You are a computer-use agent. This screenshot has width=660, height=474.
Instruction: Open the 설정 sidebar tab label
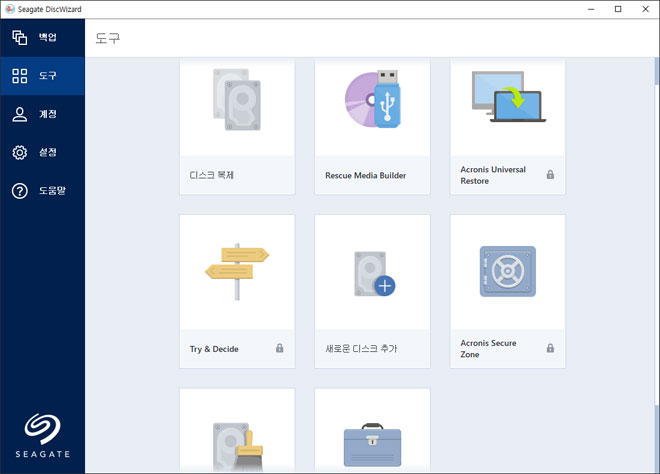(48, 152)
